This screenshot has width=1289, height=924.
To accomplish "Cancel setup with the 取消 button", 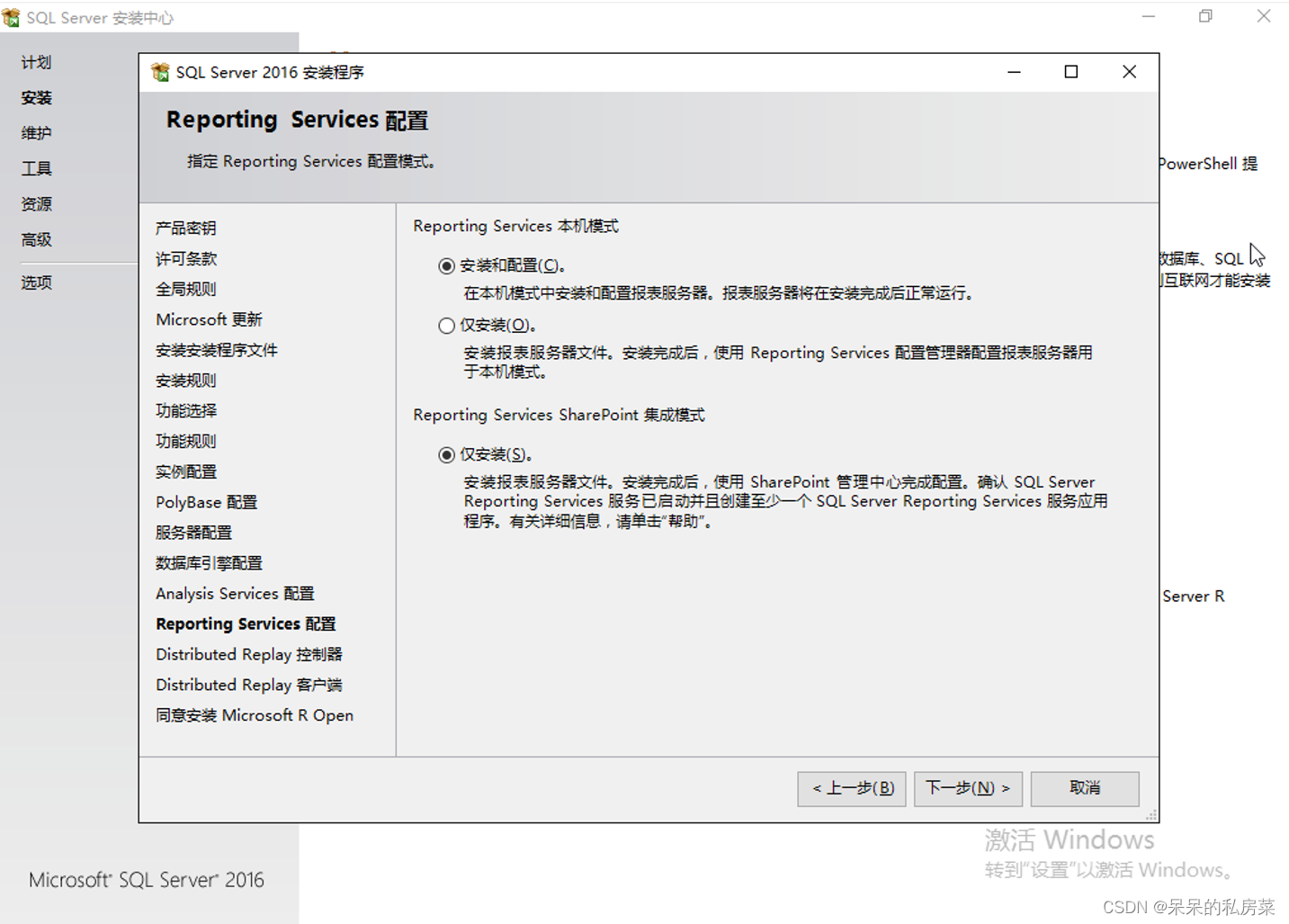I will (x=1085, y=788).
